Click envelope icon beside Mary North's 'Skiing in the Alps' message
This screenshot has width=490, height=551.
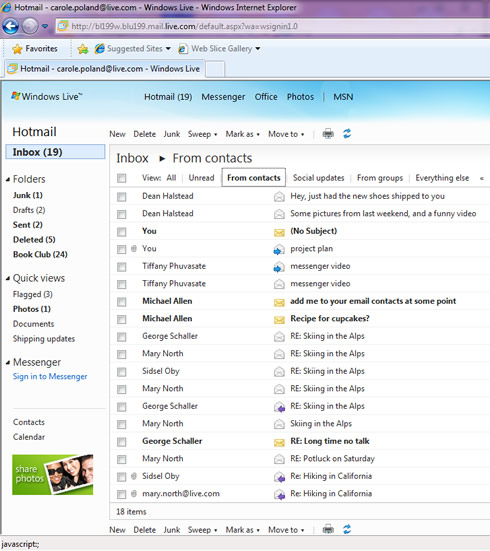click(x=279, y=424)
